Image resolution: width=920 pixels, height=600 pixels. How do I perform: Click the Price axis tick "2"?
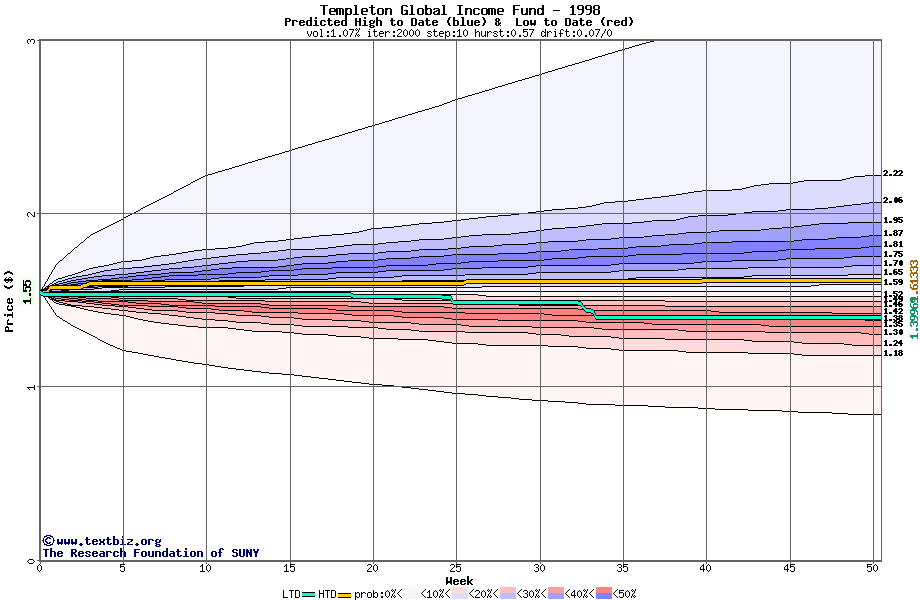click(x=32, y=214)
